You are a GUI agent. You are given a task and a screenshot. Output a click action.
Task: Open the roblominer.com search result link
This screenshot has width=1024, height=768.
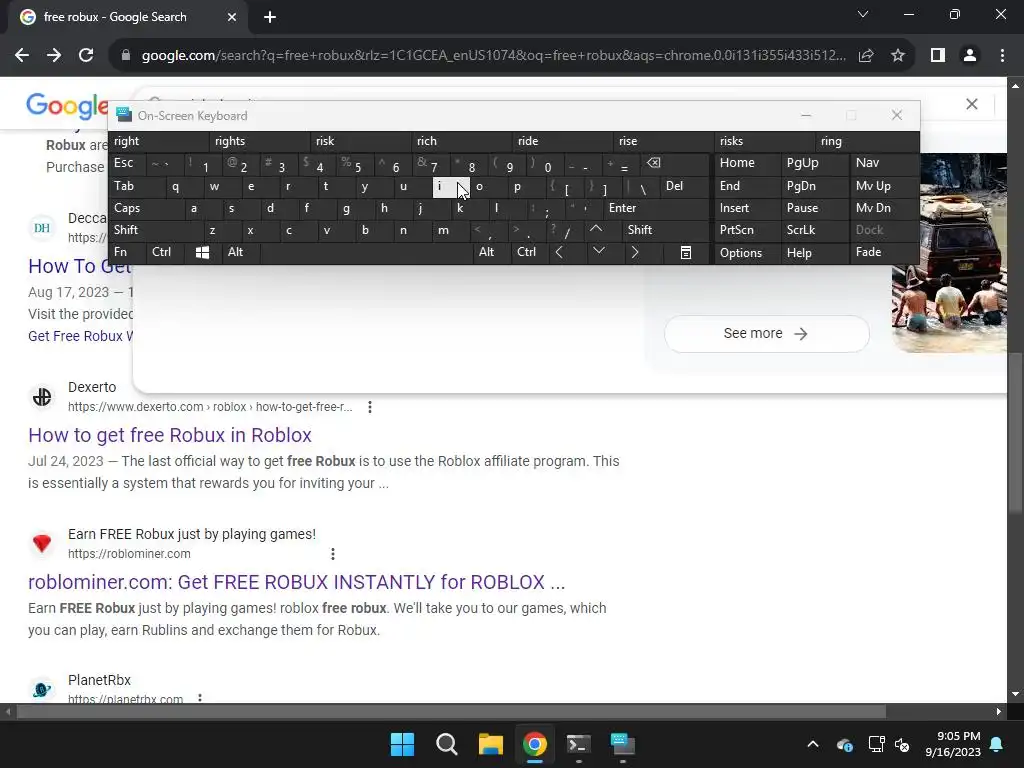click(x=296, y=582)
